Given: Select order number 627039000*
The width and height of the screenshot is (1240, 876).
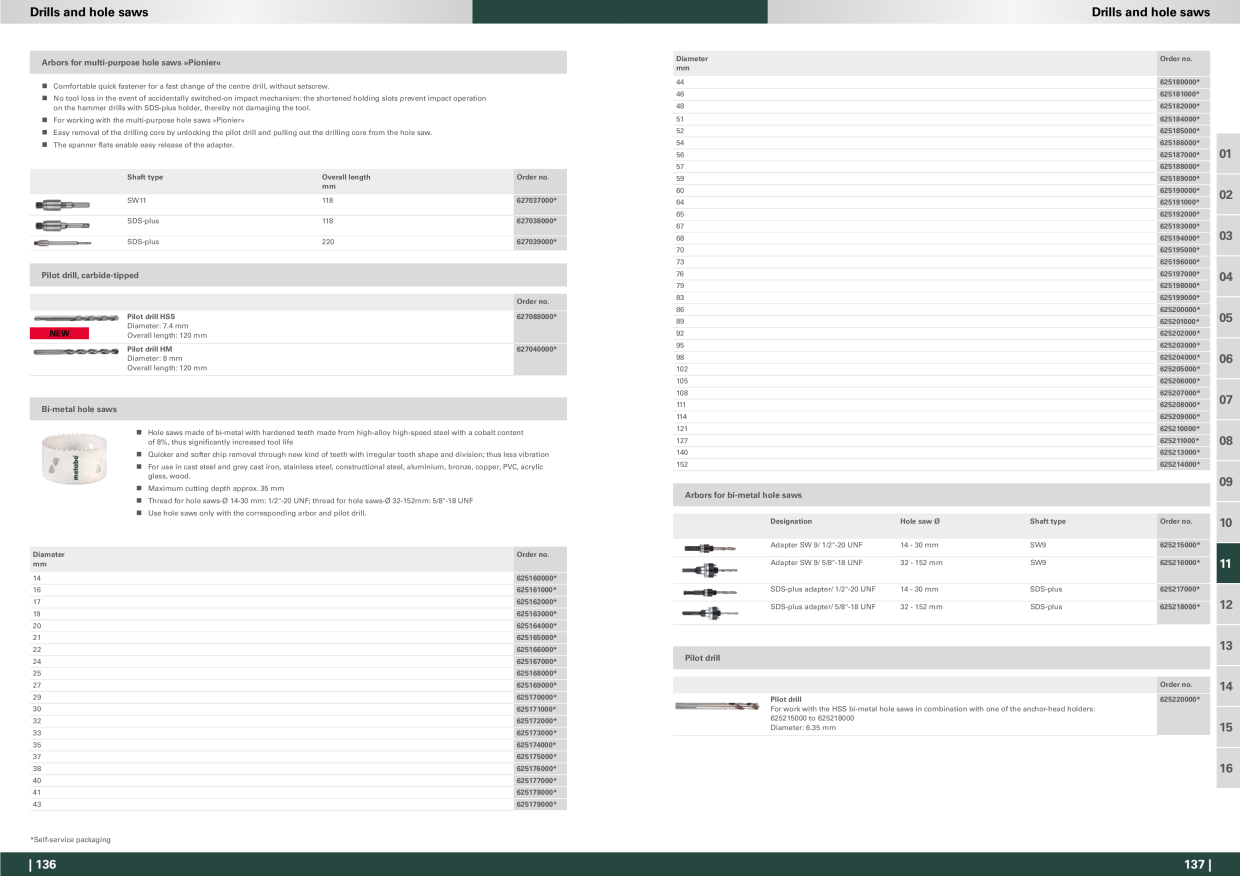Looking at the screenshot, I should tap(536, 241).
